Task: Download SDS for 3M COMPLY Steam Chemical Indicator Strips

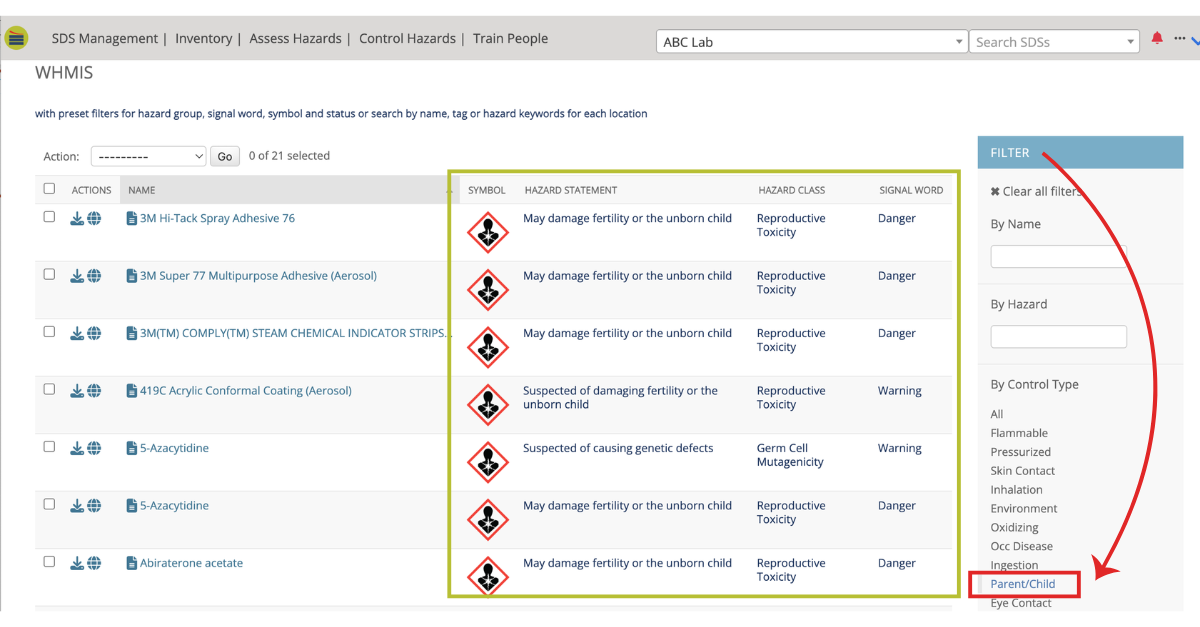Action: coord(77,333)
